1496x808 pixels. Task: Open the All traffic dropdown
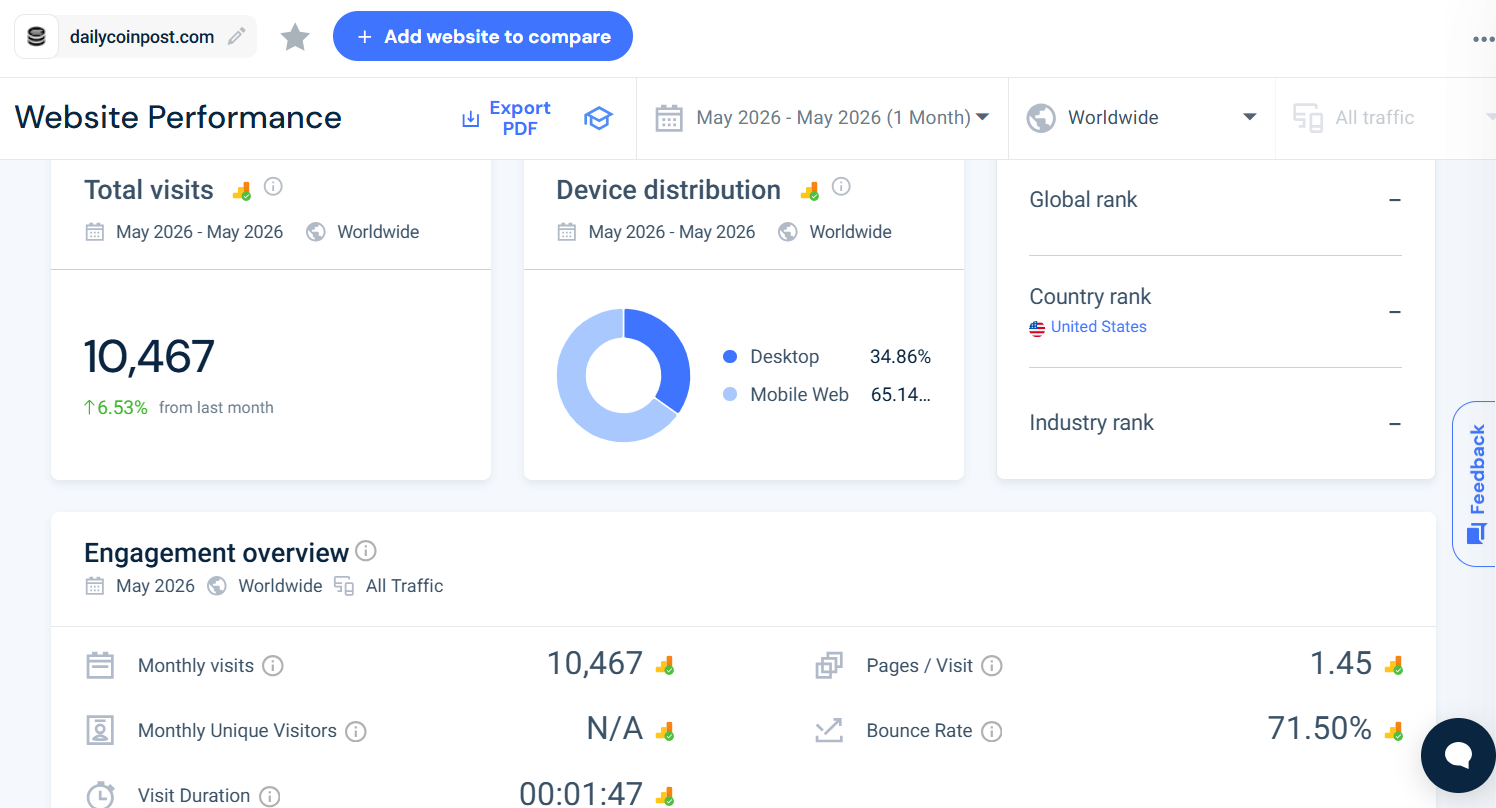(1386, 118)
